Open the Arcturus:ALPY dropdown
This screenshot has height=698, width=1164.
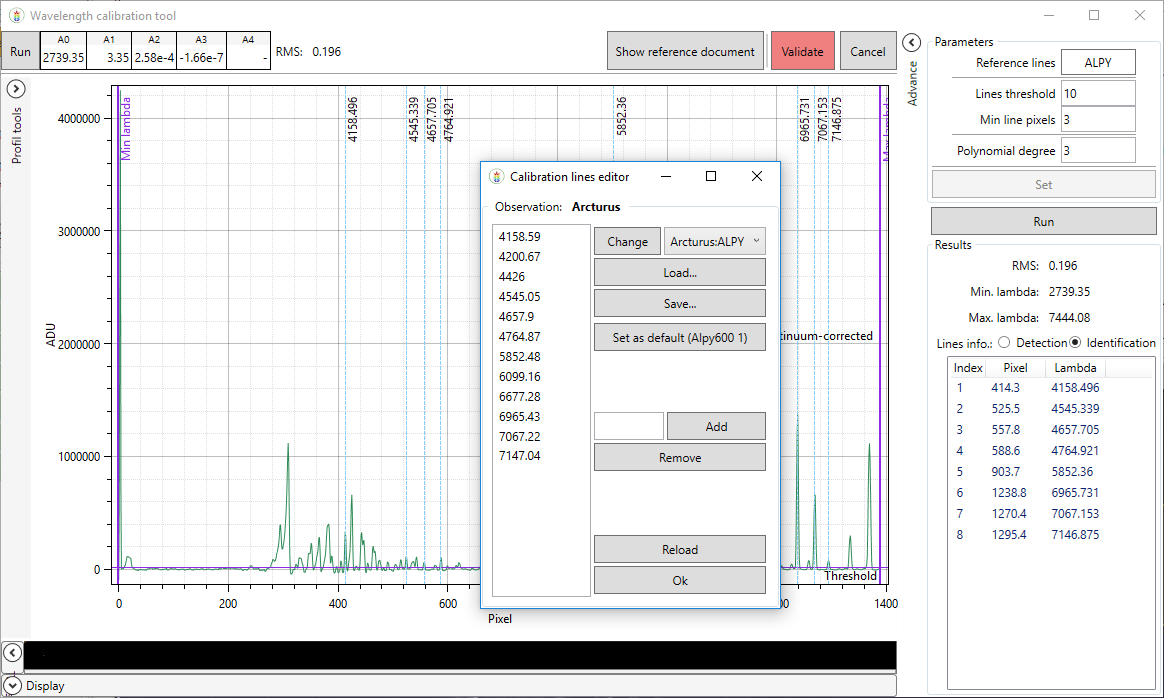715,241
